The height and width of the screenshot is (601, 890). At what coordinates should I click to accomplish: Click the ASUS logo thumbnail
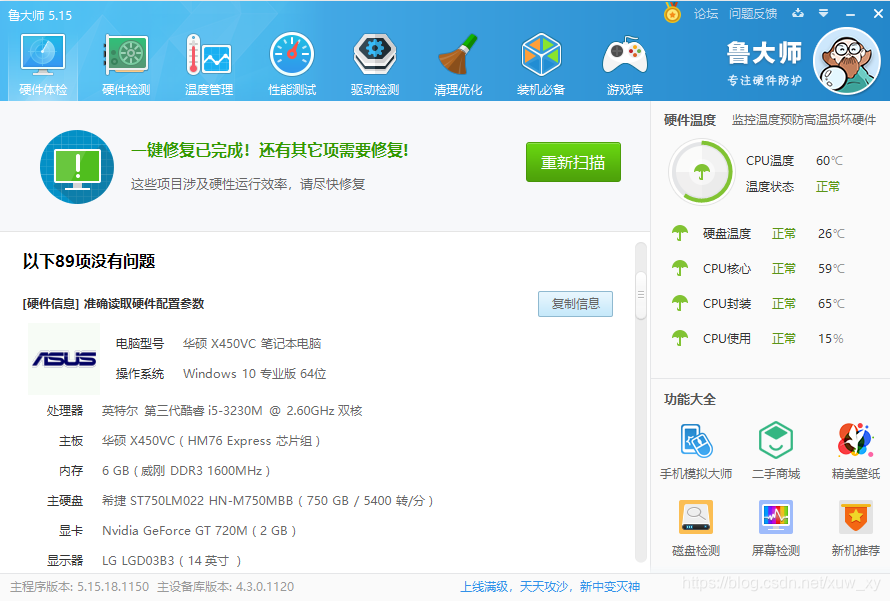click(x=64, y=359)
